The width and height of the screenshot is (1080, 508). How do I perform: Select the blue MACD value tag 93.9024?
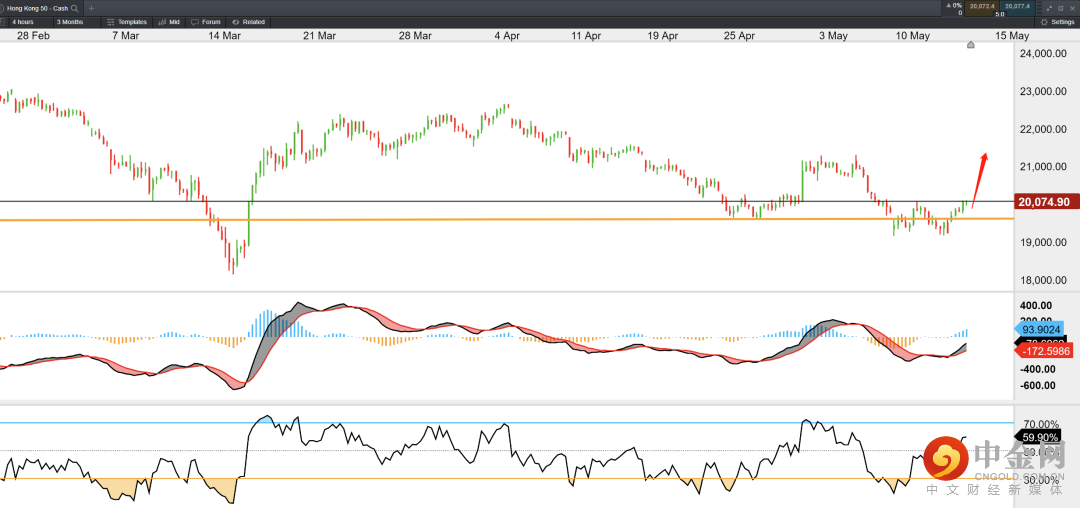tap(1045, 328)
